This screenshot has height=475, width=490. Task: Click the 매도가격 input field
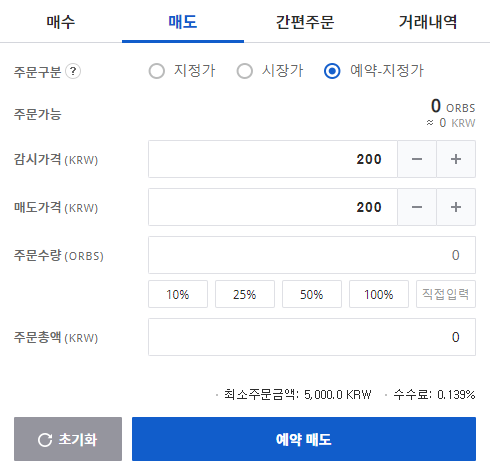273,207
